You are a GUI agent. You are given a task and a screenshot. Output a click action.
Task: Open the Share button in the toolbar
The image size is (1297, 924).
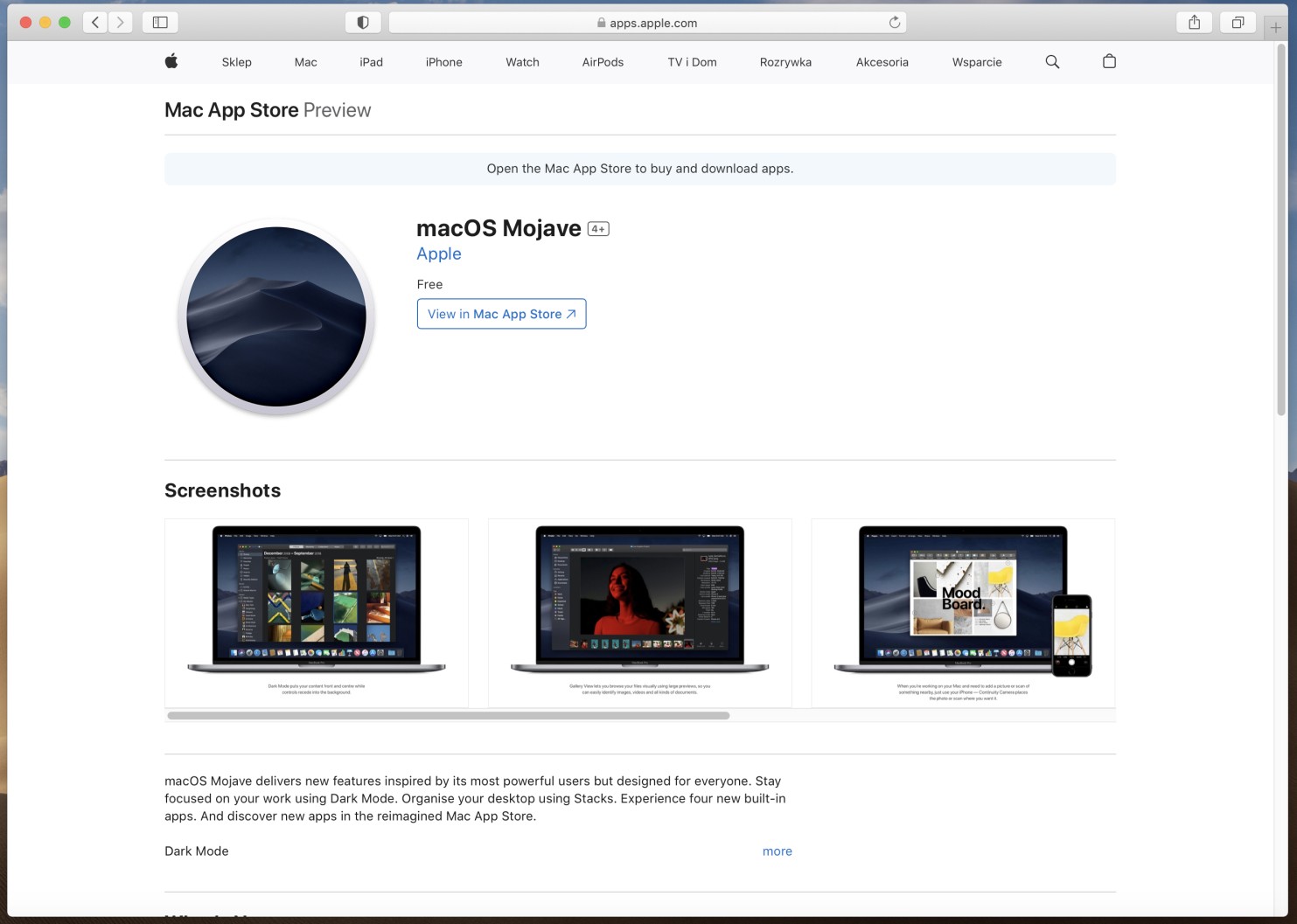1194,23
